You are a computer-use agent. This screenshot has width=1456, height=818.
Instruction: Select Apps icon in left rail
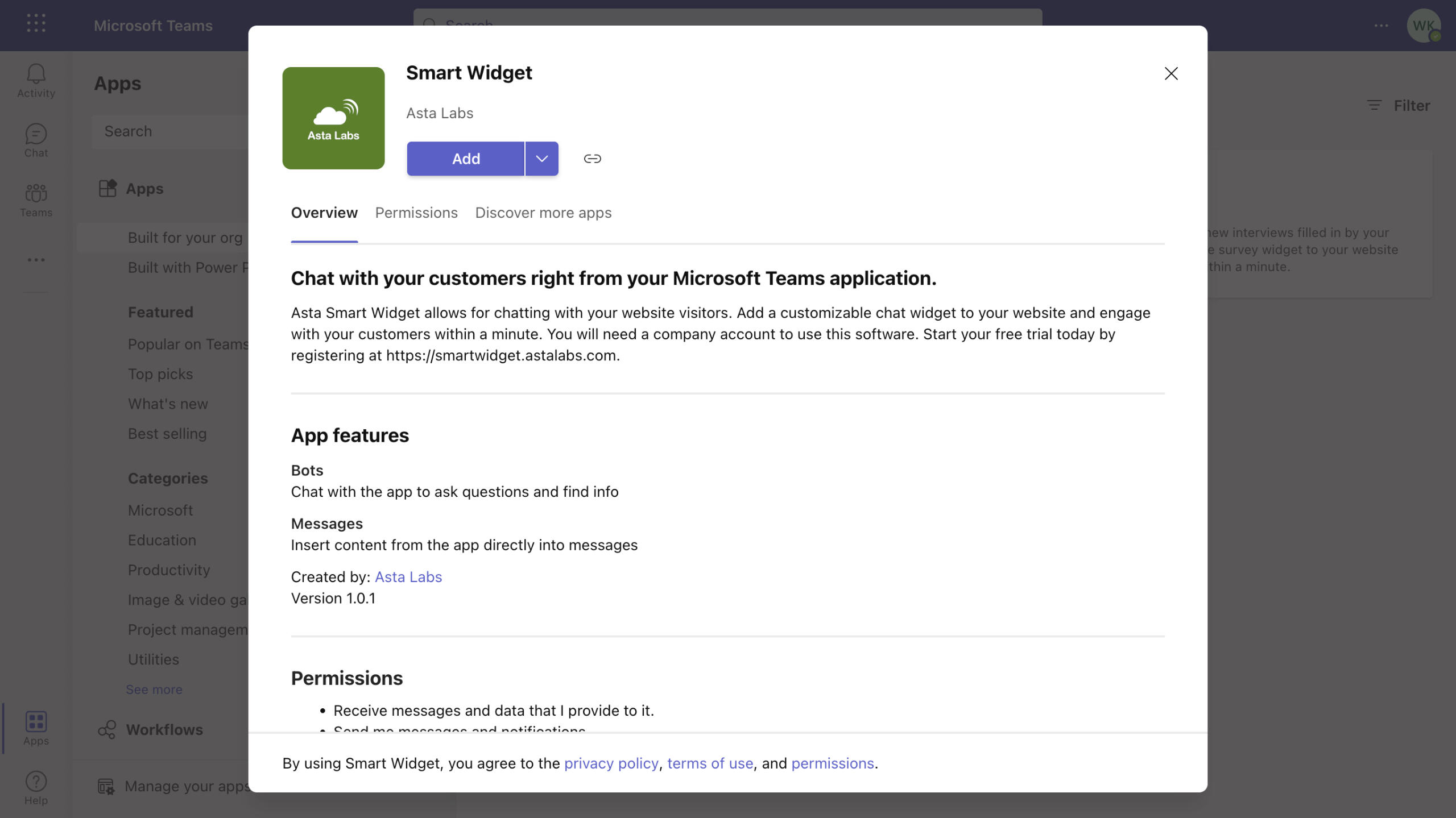[x=36, y=728]
